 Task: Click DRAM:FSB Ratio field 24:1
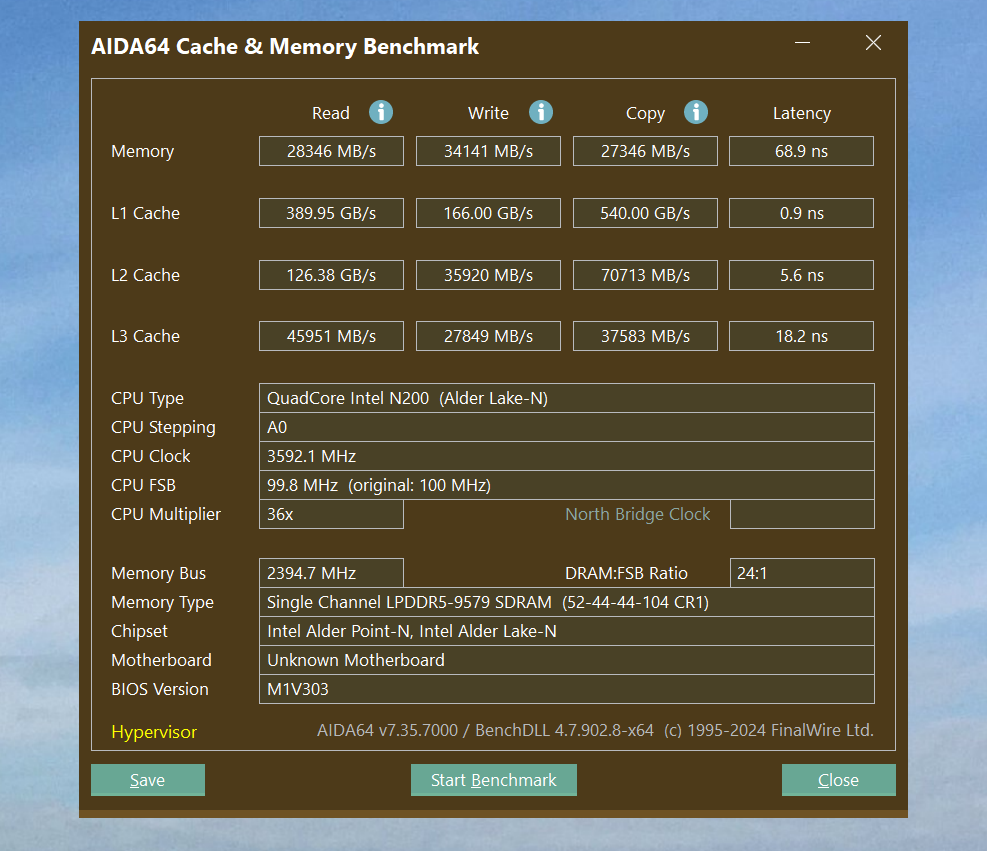click(x=802, y=573)
